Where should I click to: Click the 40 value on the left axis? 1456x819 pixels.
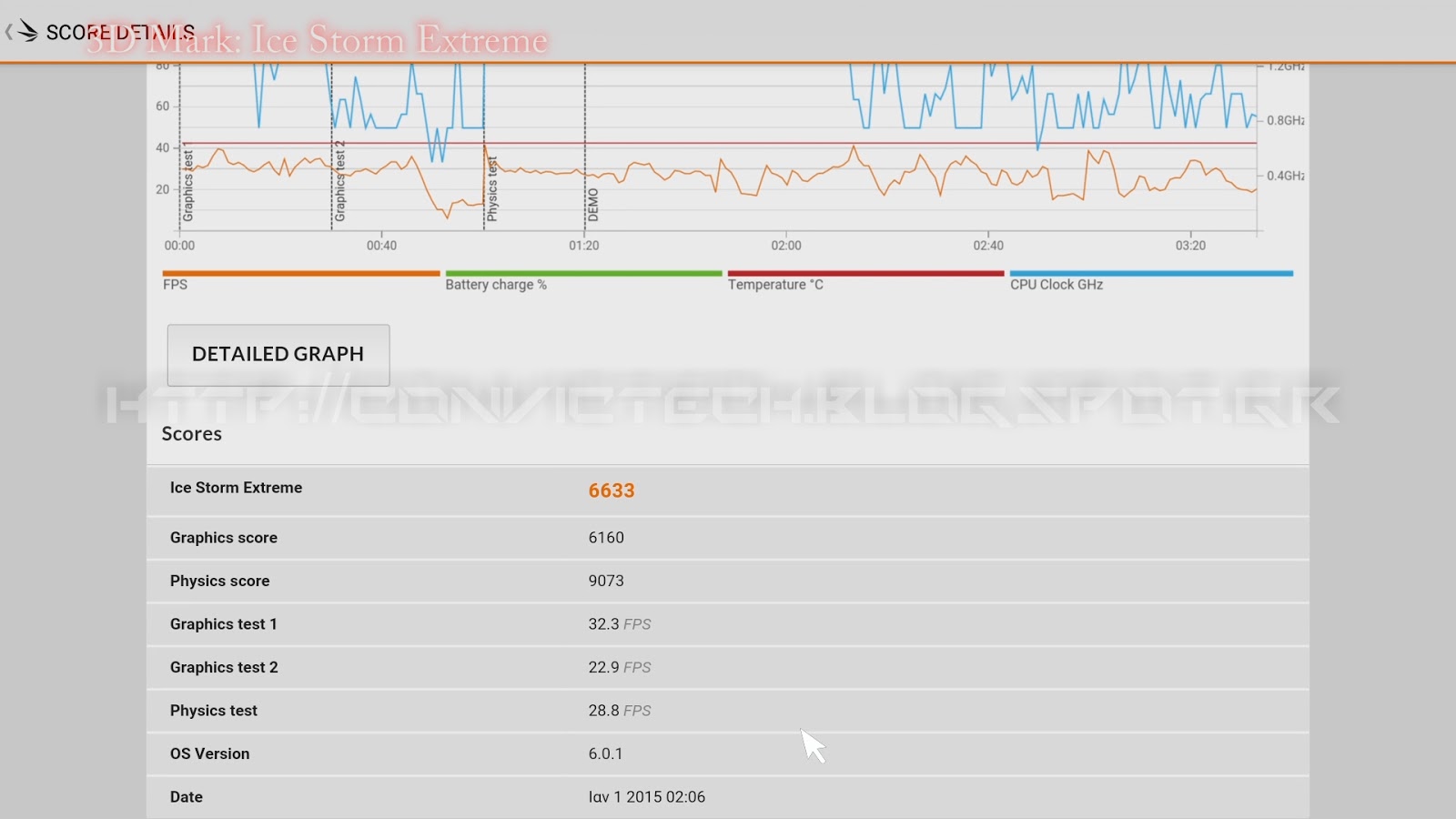pos(162,147)
